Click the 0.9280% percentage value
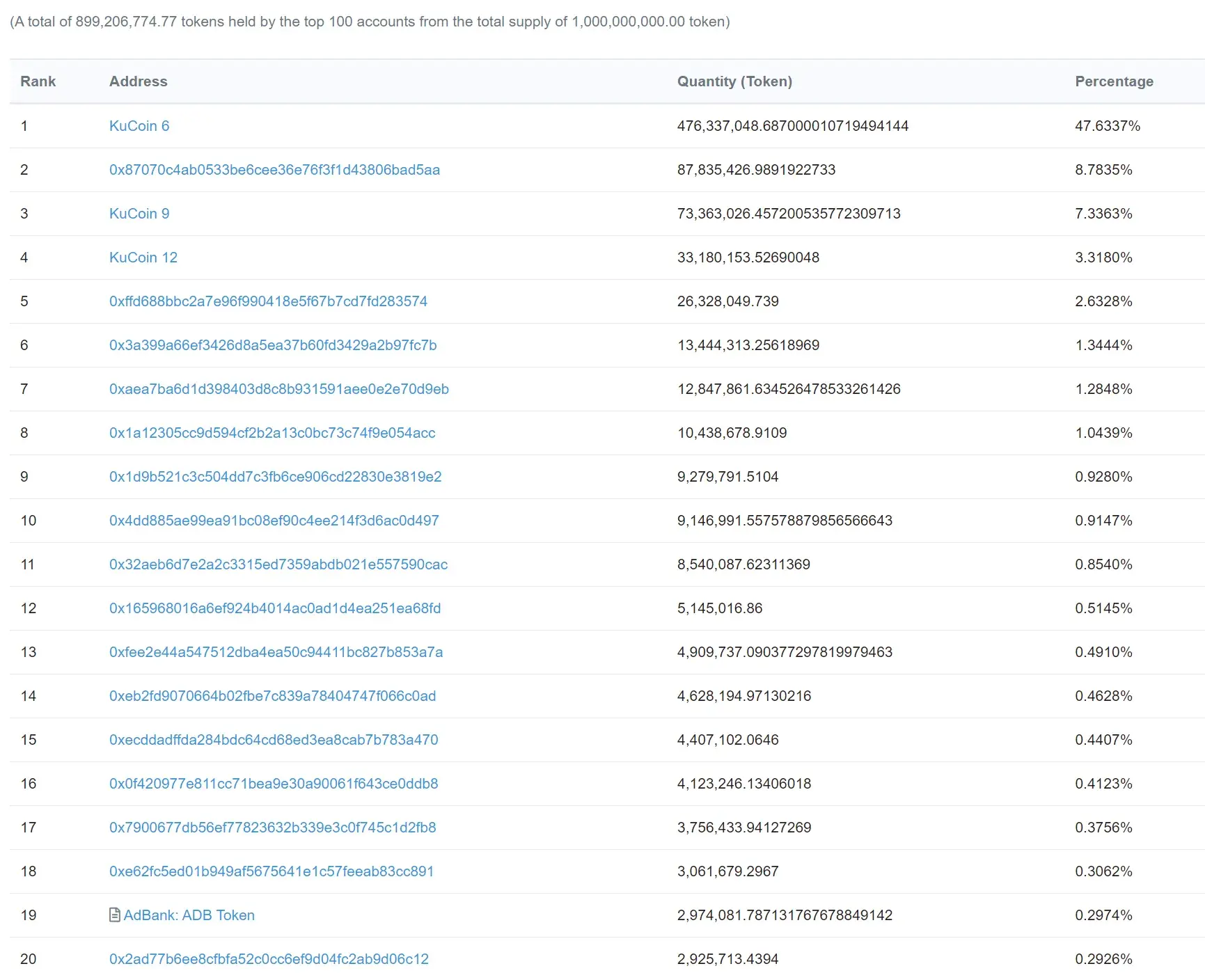This screenshot has height=980, width=1205. (x=1103, y=477)
